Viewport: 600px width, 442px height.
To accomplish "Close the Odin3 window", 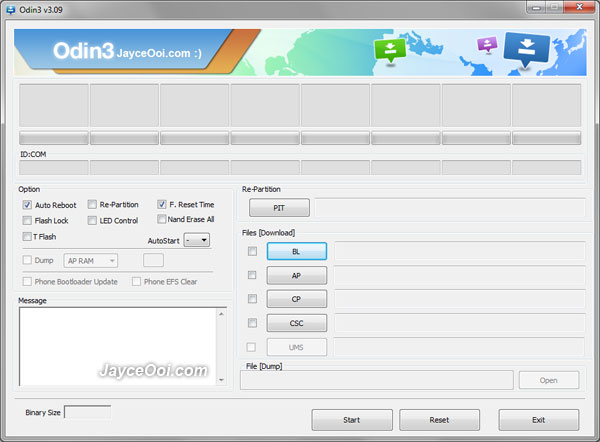I will [x=580, y=7].
